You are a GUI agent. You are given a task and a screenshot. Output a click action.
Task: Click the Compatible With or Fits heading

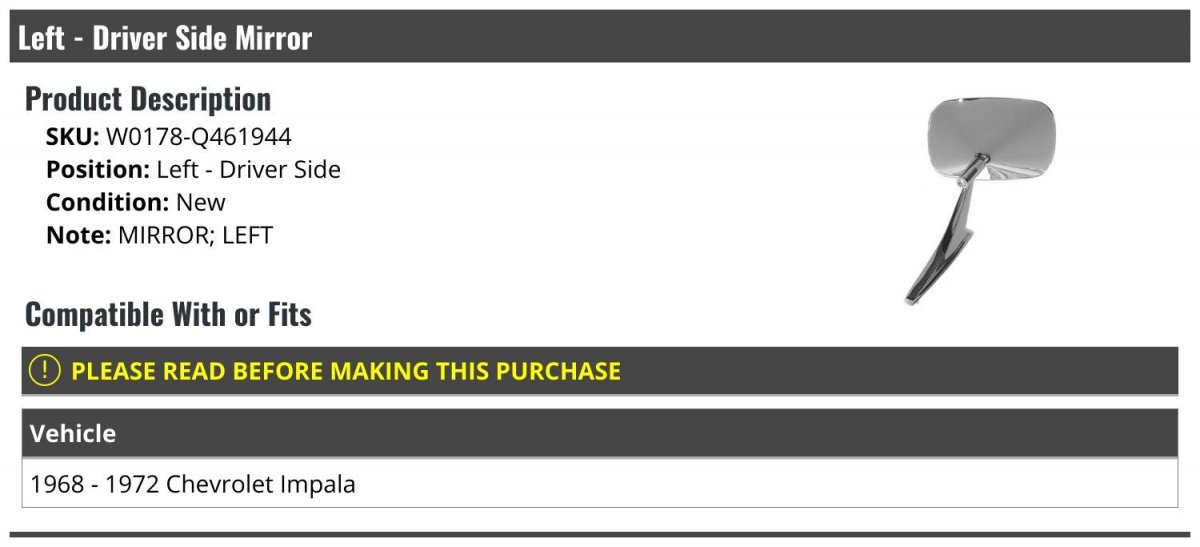pyautogui.click(x=168, y=314)
